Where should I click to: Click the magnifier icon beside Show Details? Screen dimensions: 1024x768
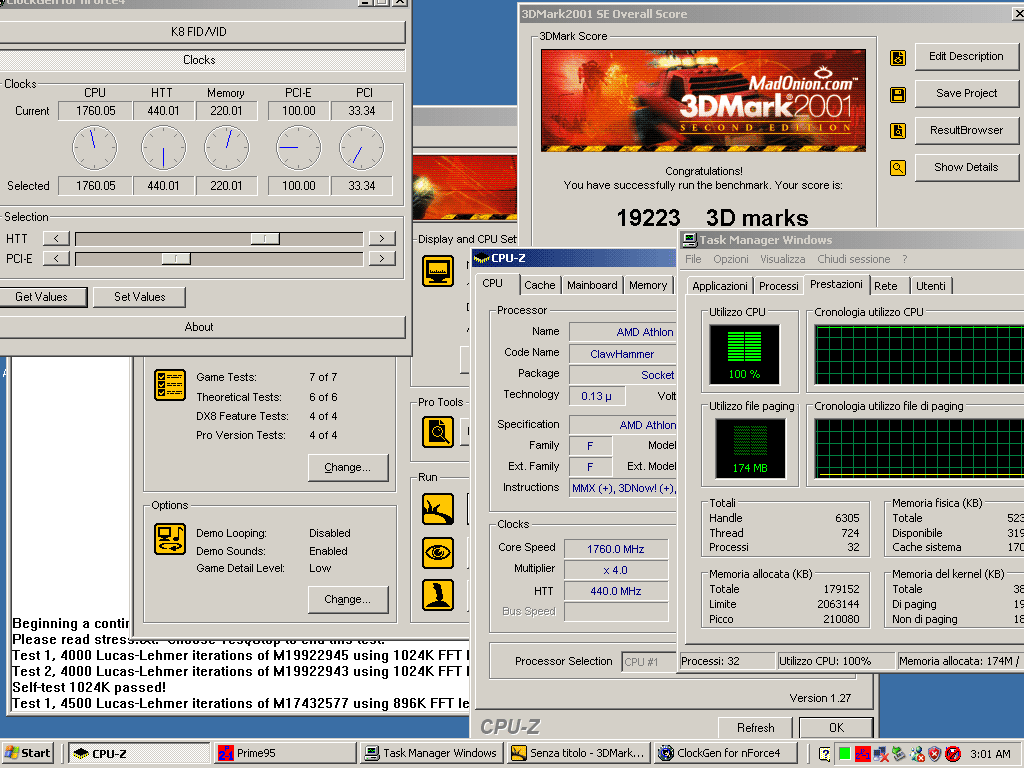point(898,168)
